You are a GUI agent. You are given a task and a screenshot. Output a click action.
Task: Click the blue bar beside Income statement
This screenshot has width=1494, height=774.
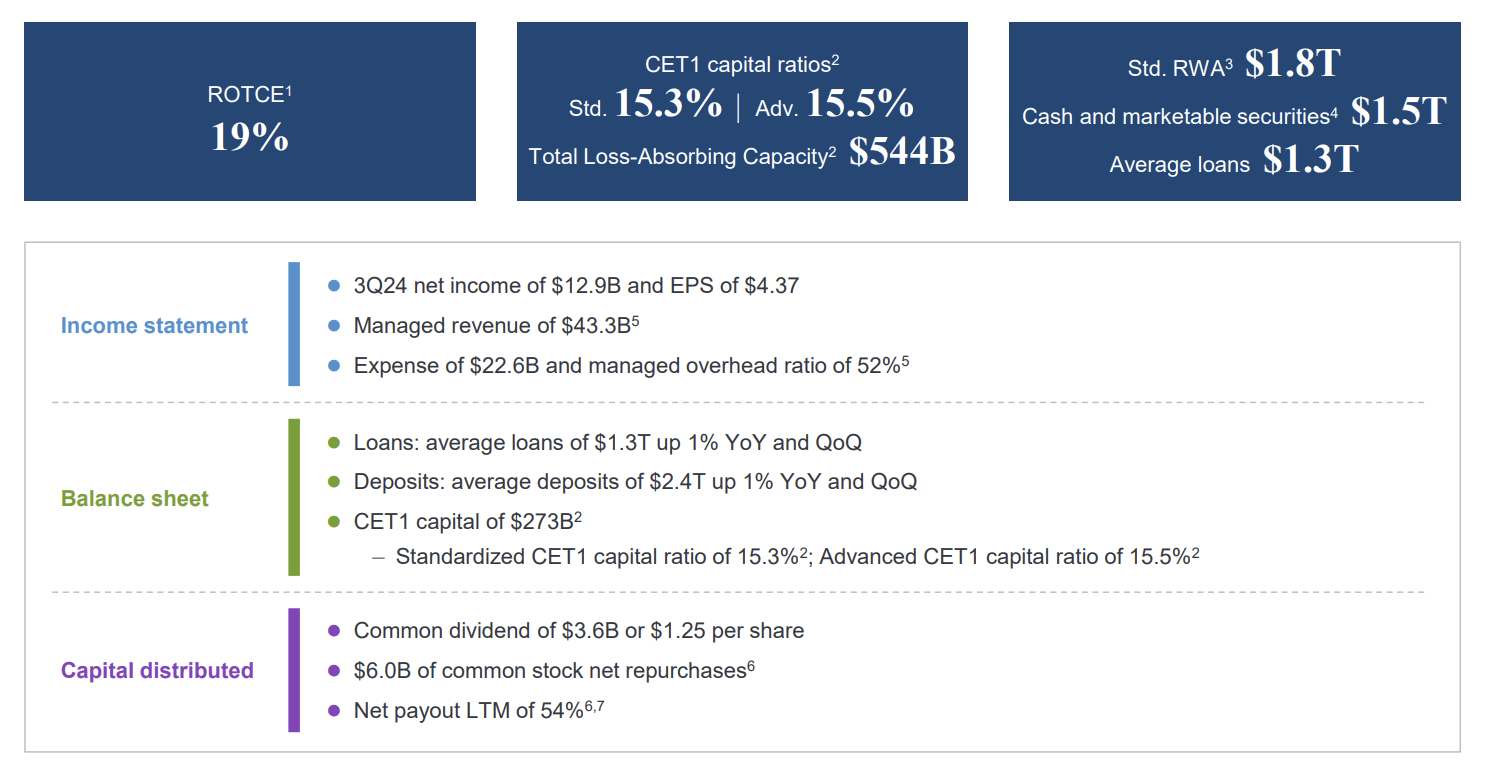294,324
